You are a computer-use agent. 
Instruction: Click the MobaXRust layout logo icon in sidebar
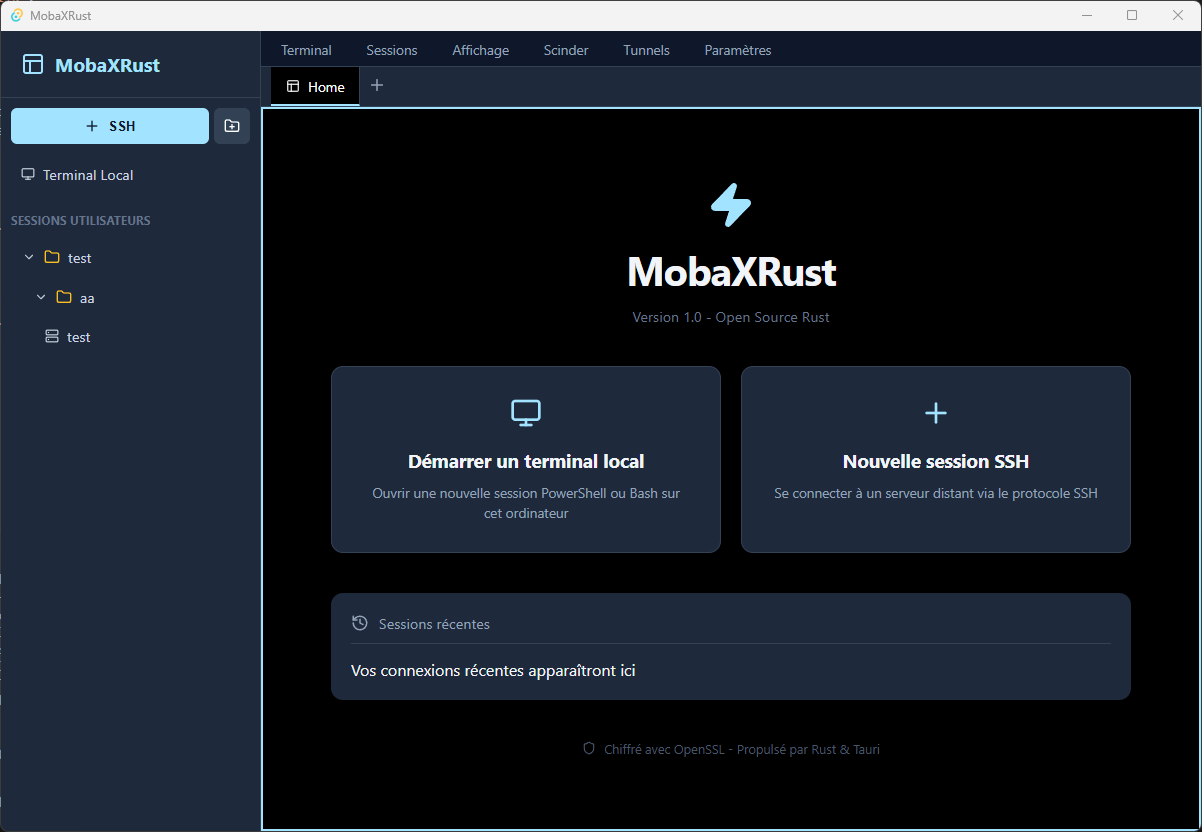(x=33, y=65)
